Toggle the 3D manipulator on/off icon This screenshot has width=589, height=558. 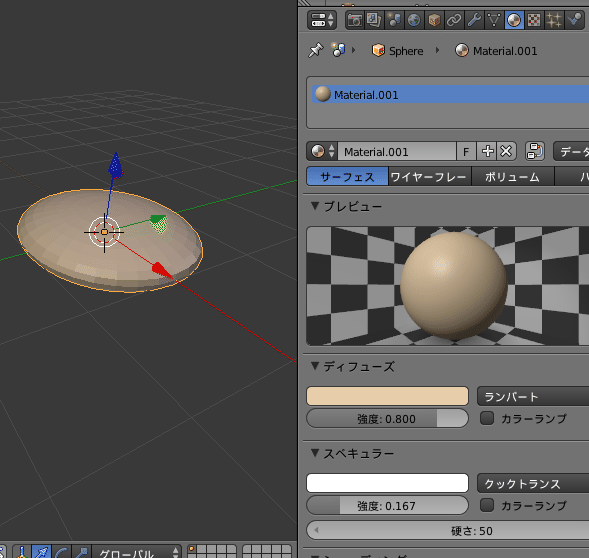click(22, 552)
